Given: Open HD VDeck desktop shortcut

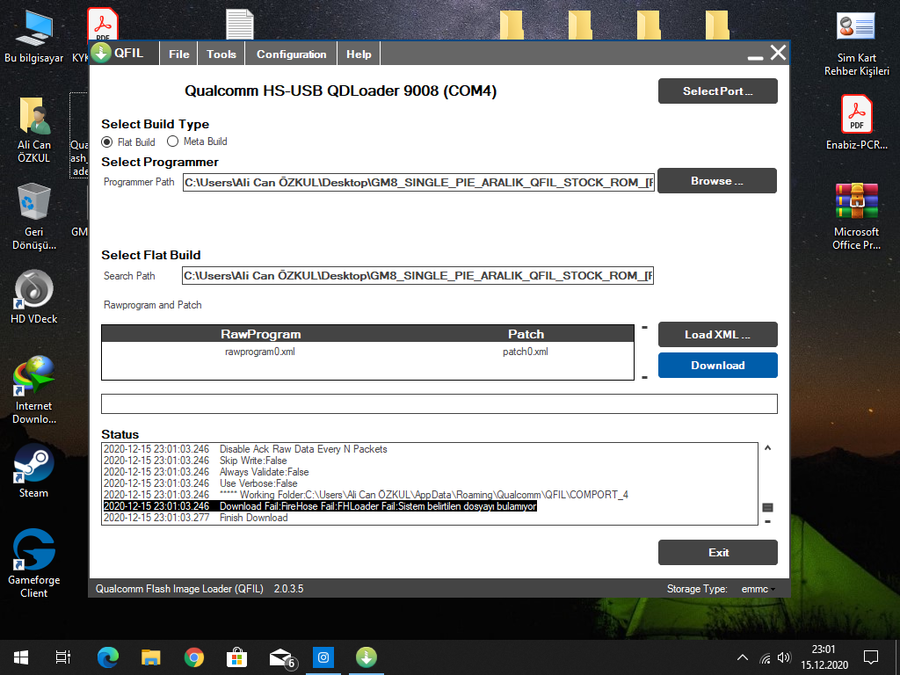Looking at the screenshot, I should click(x=34, y=297).
